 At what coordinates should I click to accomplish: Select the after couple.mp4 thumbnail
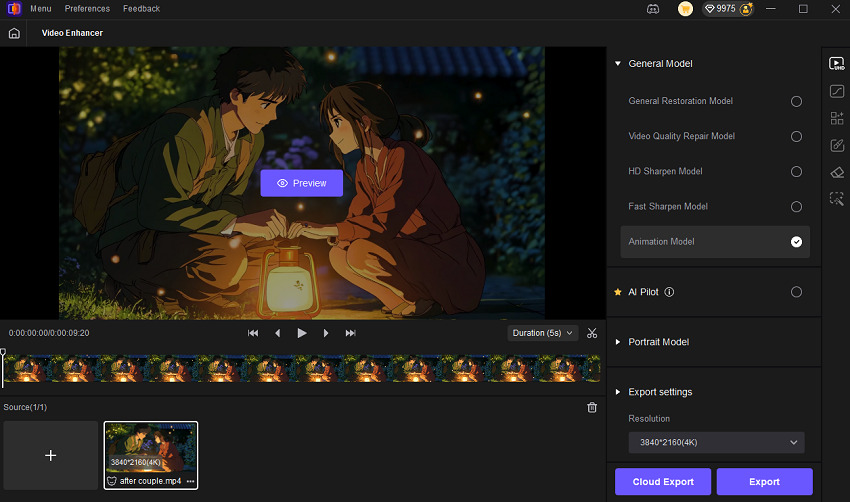click(x=151, y=448)
